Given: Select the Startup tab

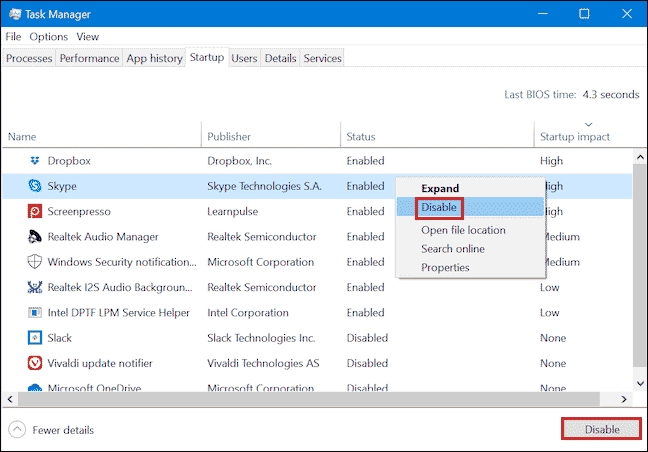Looking at the screenshot, I should pyautogui.click(x=207, y=57).
